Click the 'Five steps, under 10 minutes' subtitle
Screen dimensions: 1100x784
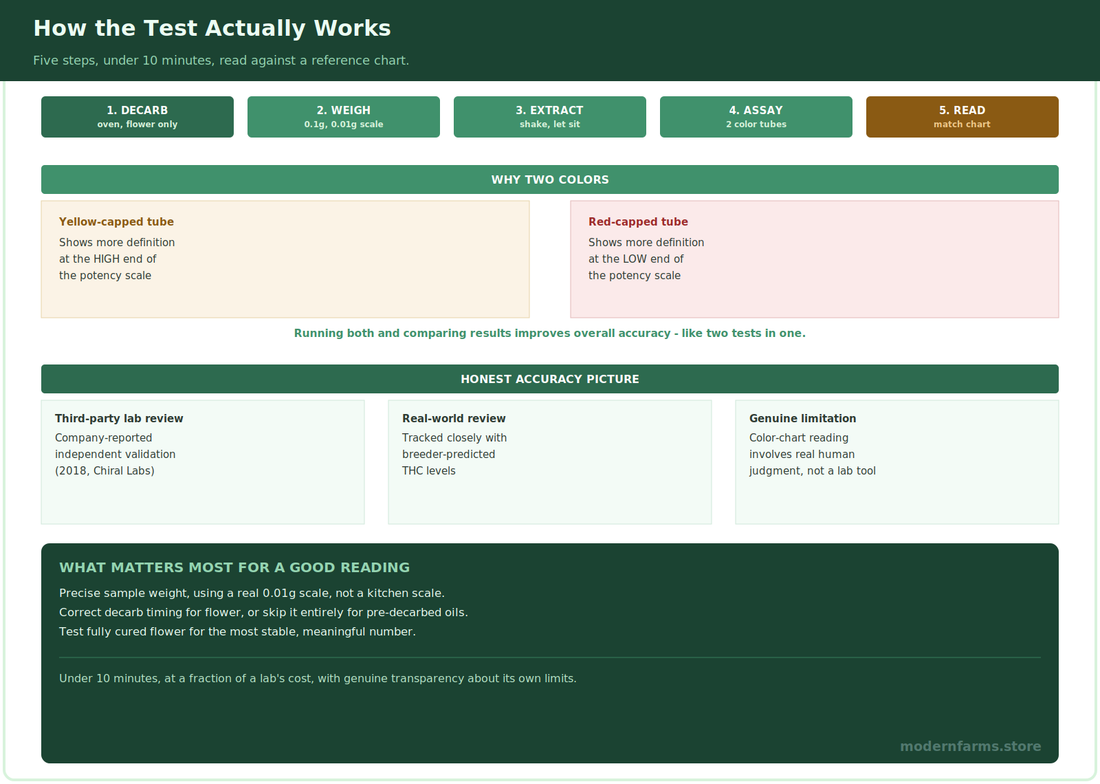tap(221, 60)
